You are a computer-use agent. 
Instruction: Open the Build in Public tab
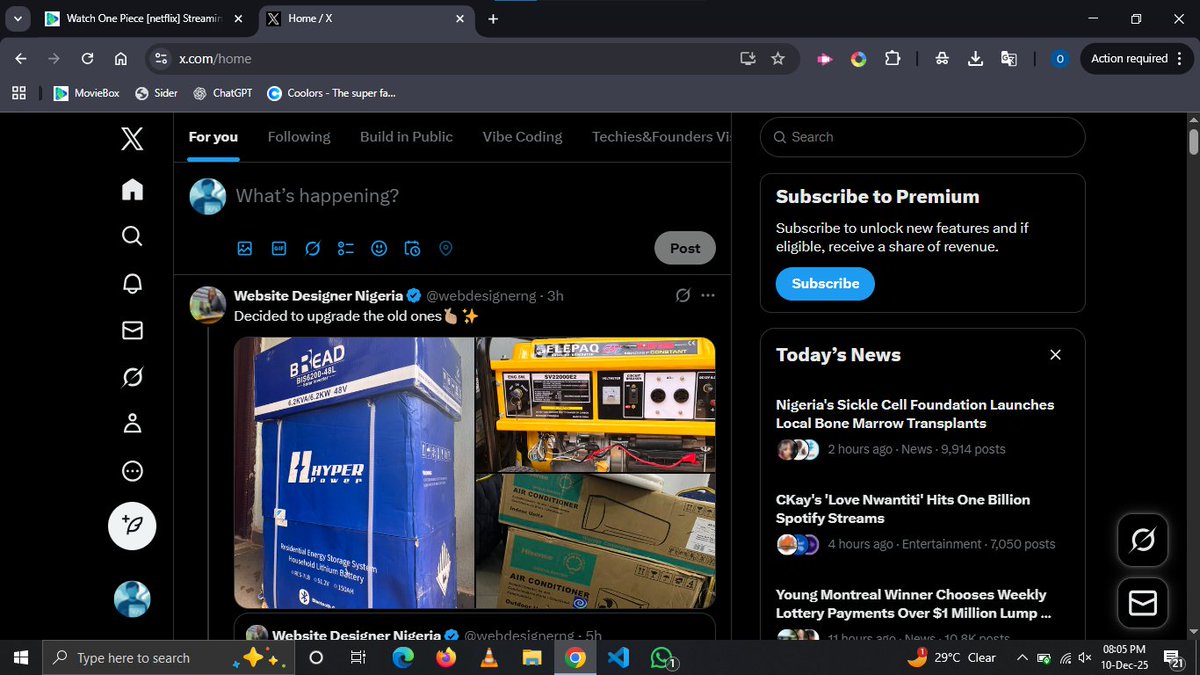(406, 137)
